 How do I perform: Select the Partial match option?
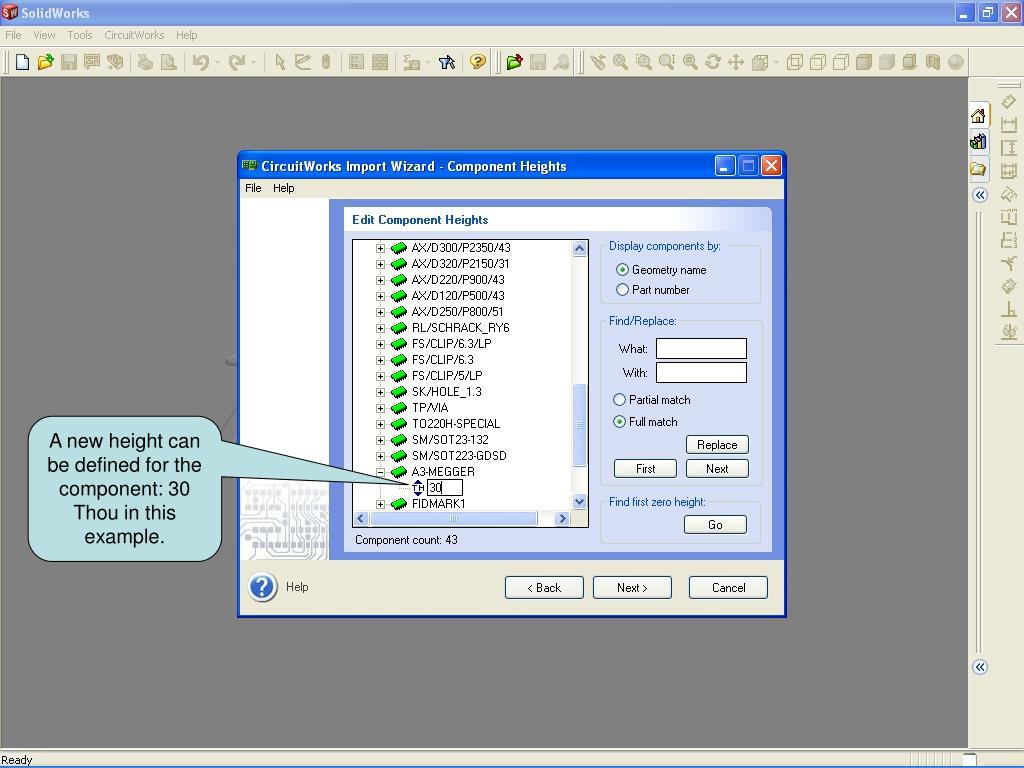619,400
